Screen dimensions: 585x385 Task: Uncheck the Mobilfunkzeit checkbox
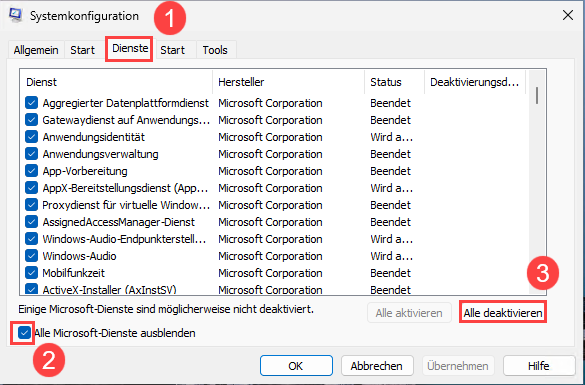pyautogui.click(x=31, y=273)
